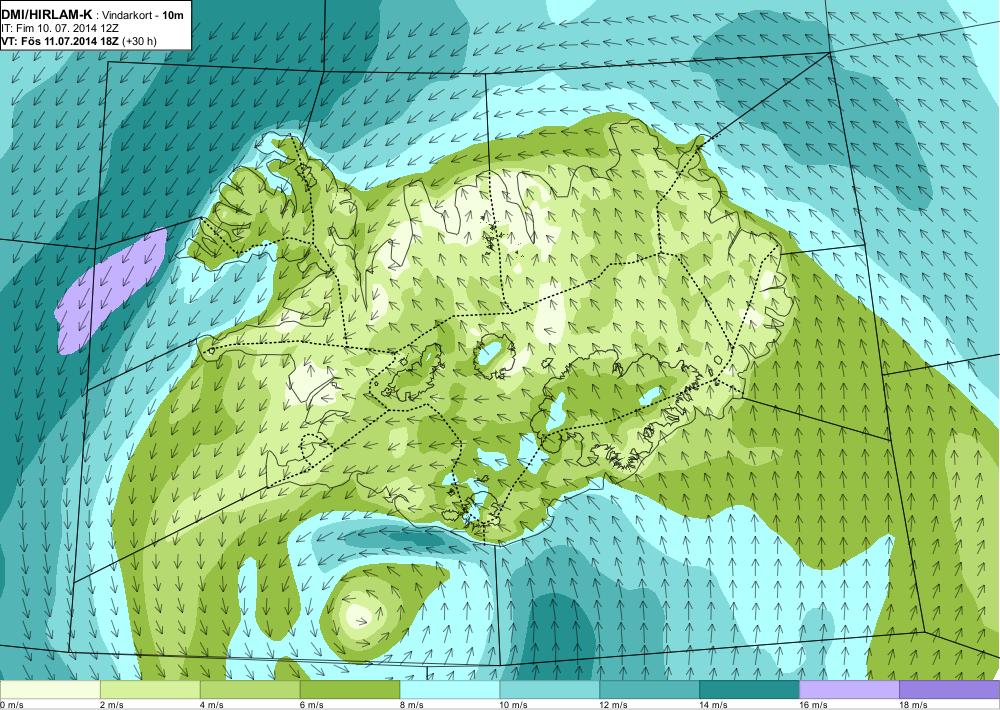Select the light green 2–4 m/s legend swatch
Screen dimensions: 1000x710
pyautogui.click(x=150, y=690)
